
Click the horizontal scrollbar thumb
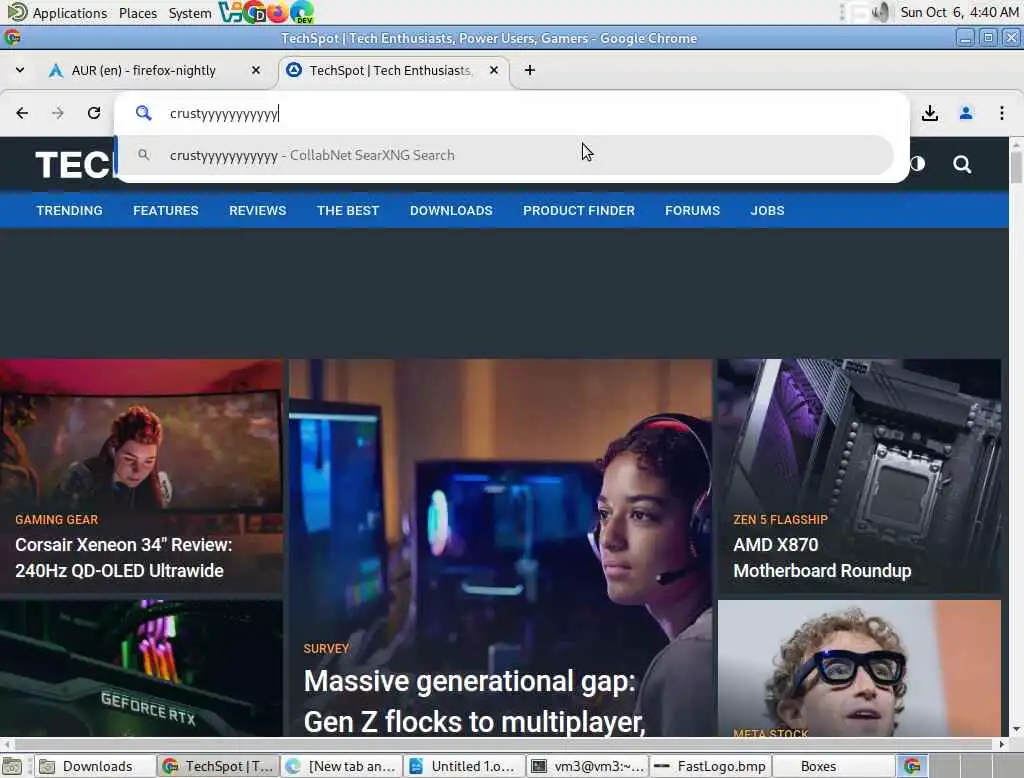(x=503, y=744)
